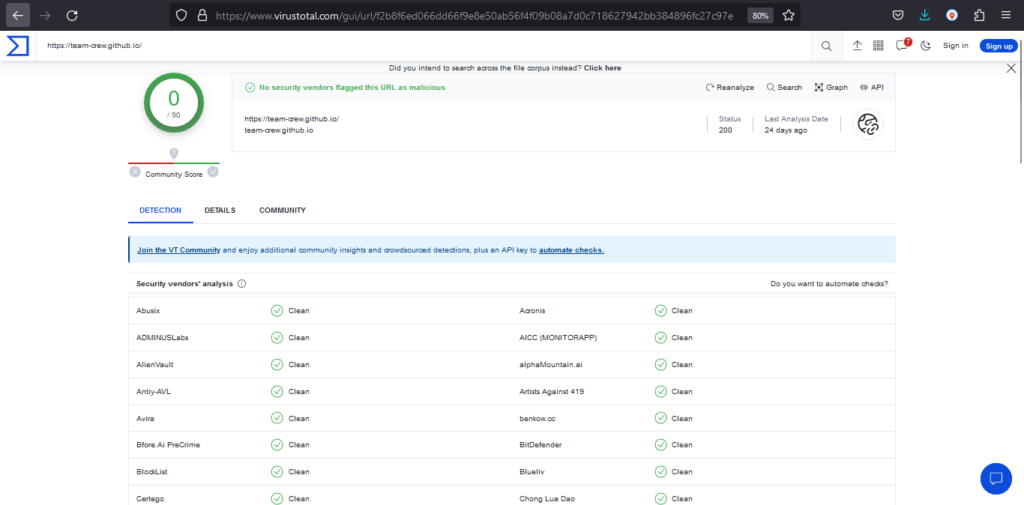Click the Avira vendor name

(146, 418)
